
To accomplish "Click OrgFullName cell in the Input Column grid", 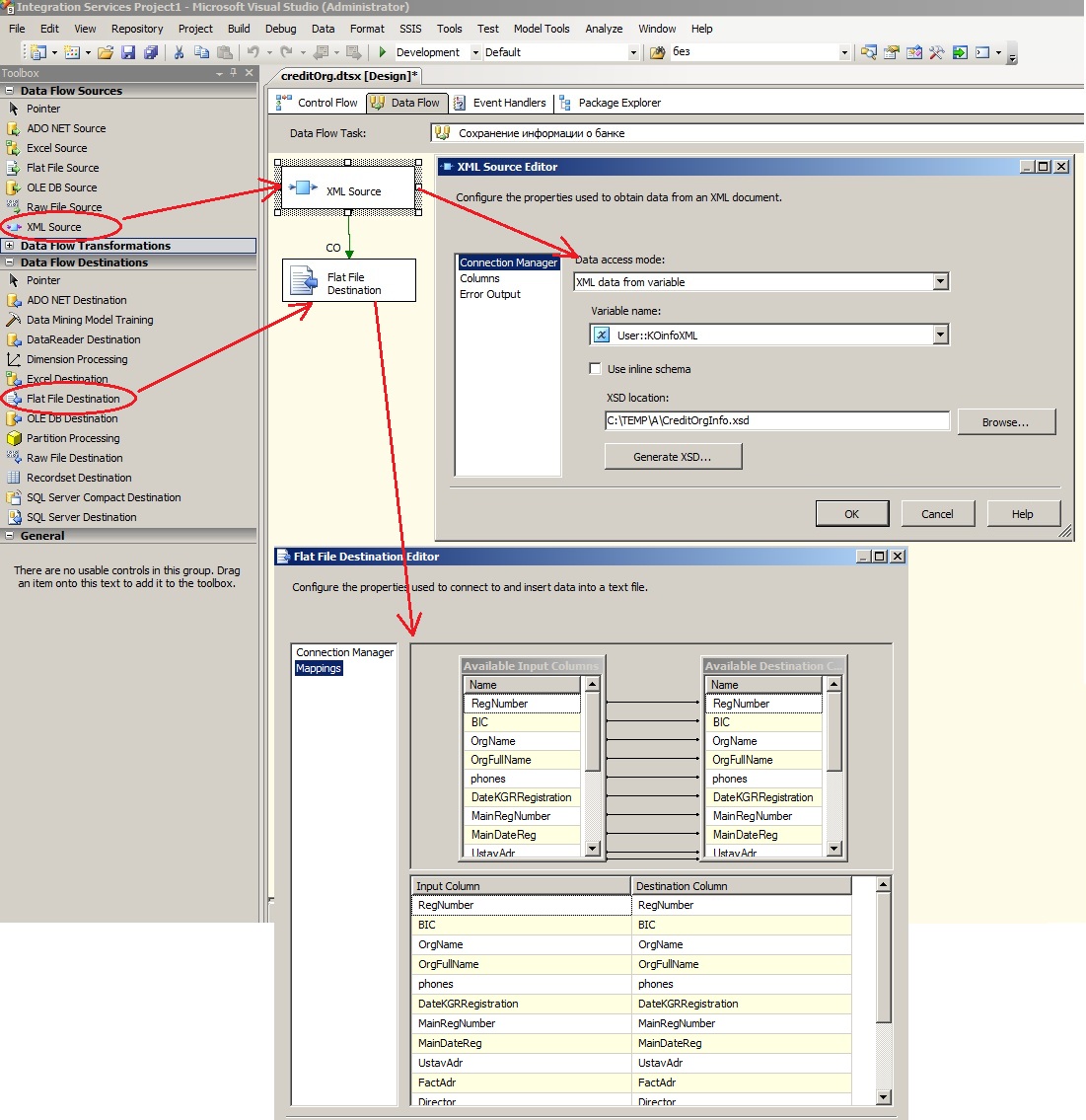I will pyautogui.click(x=522, y=964).
